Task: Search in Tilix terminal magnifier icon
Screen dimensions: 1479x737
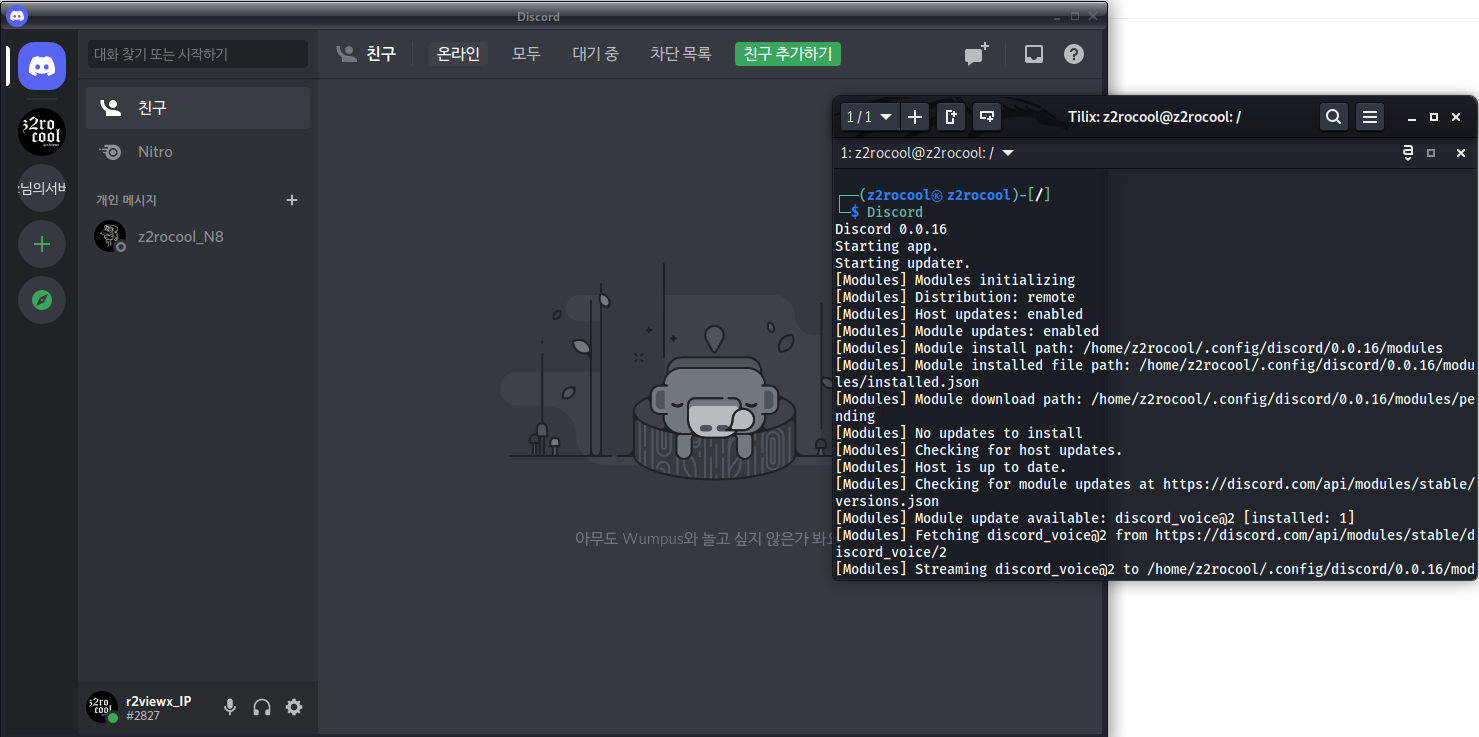Action: pyautogui.click(x=1333, y=117)
